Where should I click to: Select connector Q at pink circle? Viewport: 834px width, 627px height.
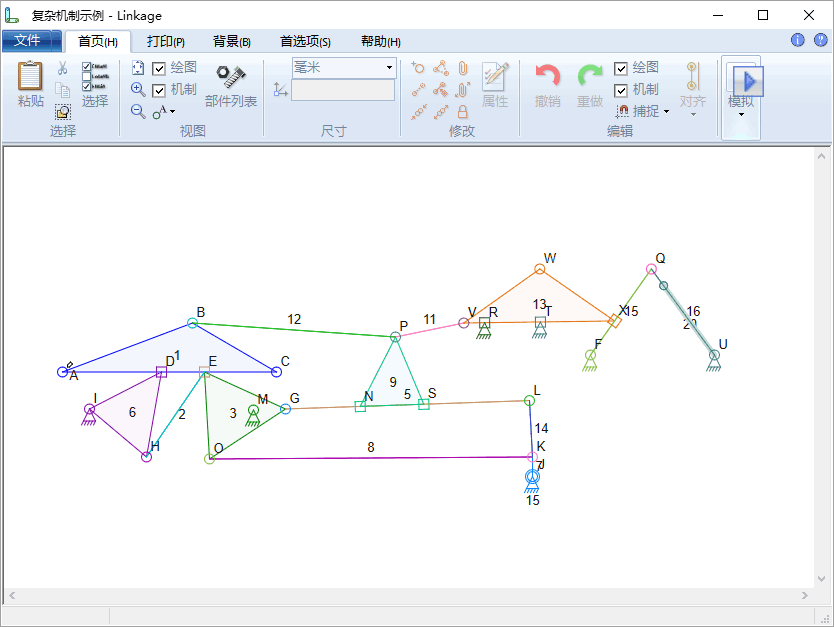click(651, 269)
